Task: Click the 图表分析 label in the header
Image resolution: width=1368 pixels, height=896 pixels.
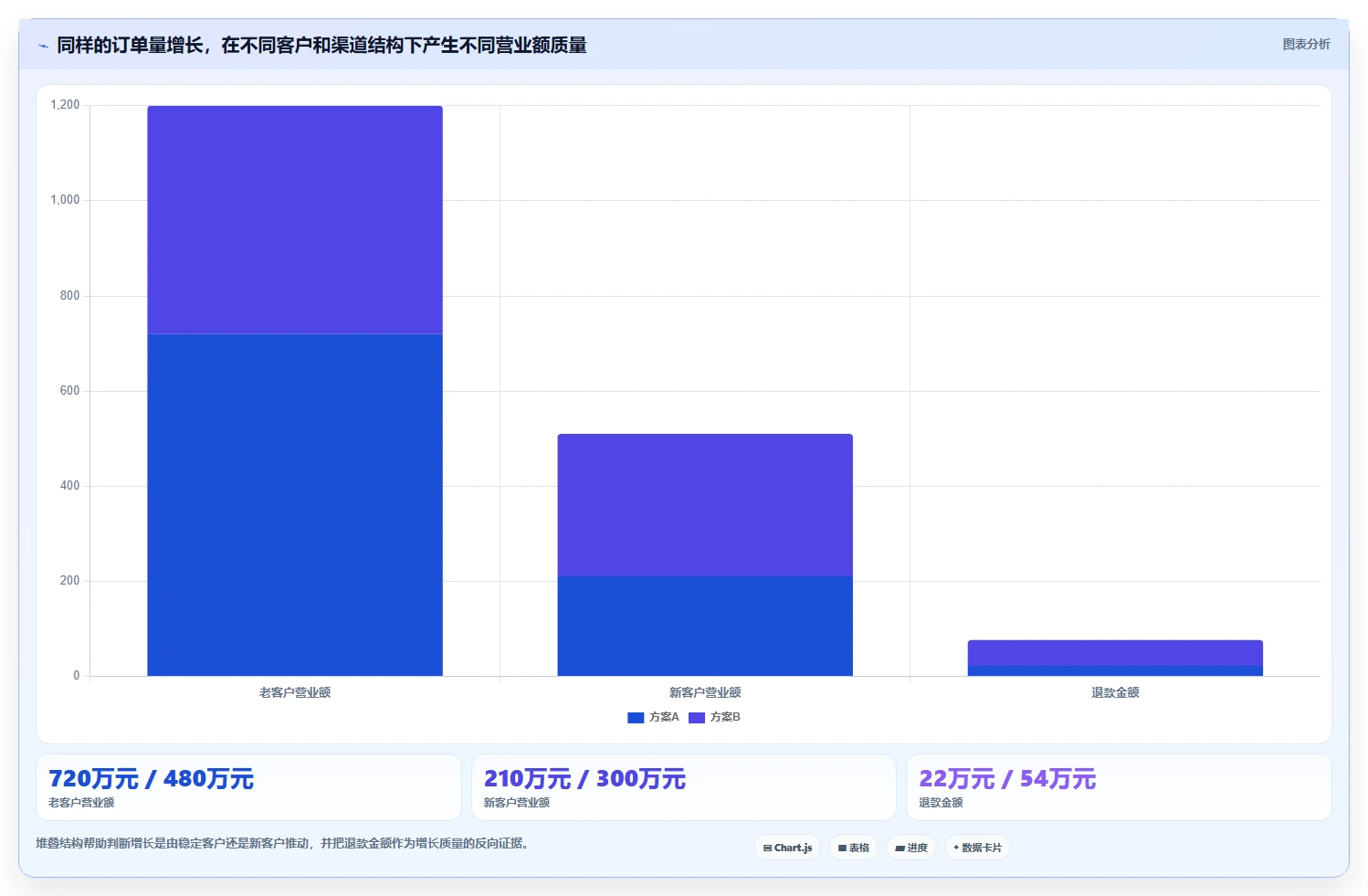Action: coord(1306,44)
